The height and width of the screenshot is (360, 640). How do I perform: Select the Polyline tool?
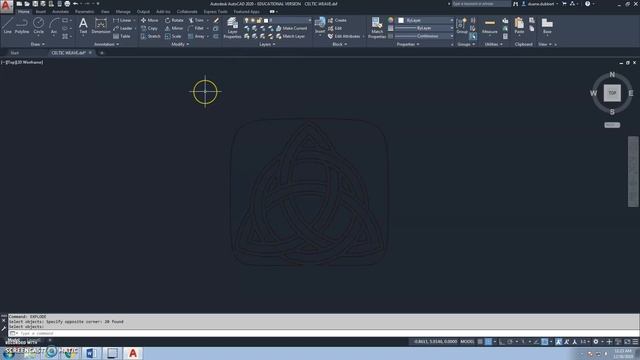(x=22, y=25)
